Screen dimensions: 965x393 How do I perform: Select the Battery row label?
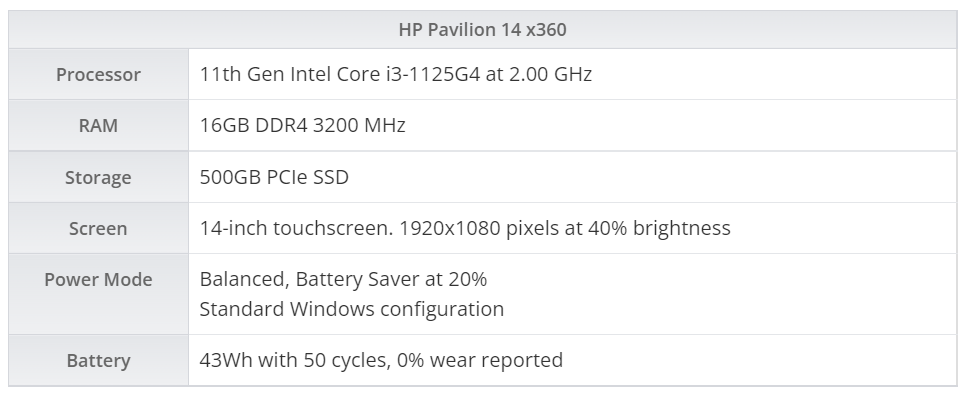click(98, 360)
